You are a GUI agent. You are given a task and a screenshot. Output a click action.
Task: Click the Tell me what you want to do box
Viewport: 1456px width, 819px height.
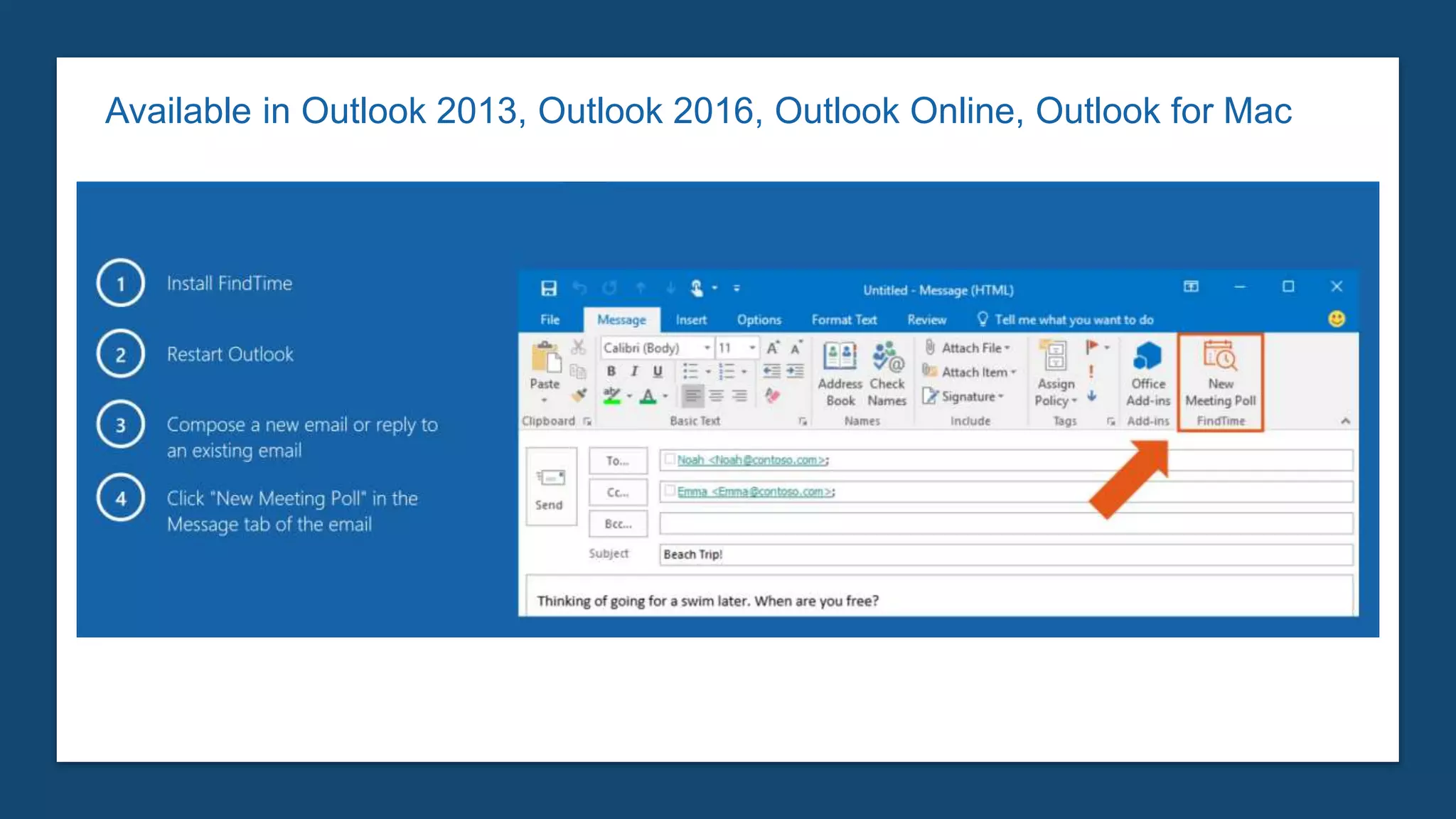click(x=1066, y=320)
